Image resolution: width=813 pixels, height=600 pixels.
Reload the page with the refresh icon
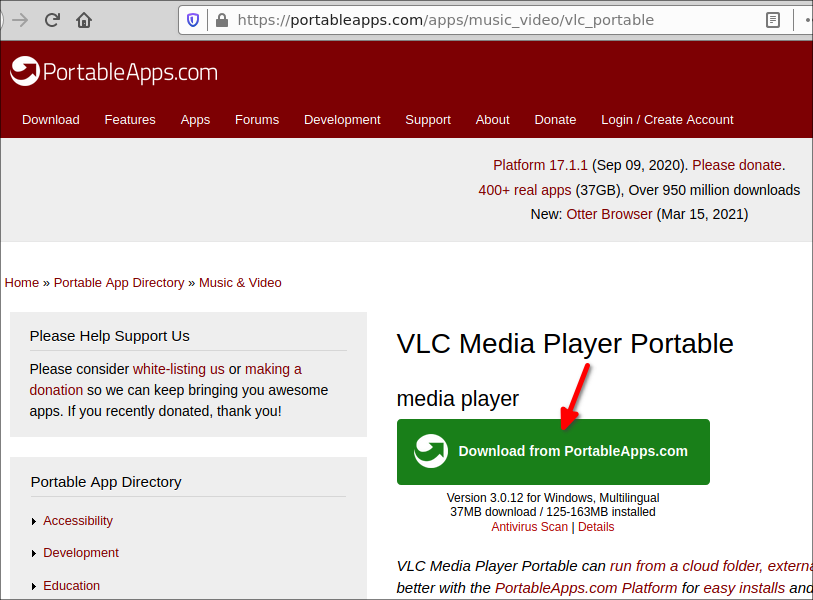click(x=52, y=20)
